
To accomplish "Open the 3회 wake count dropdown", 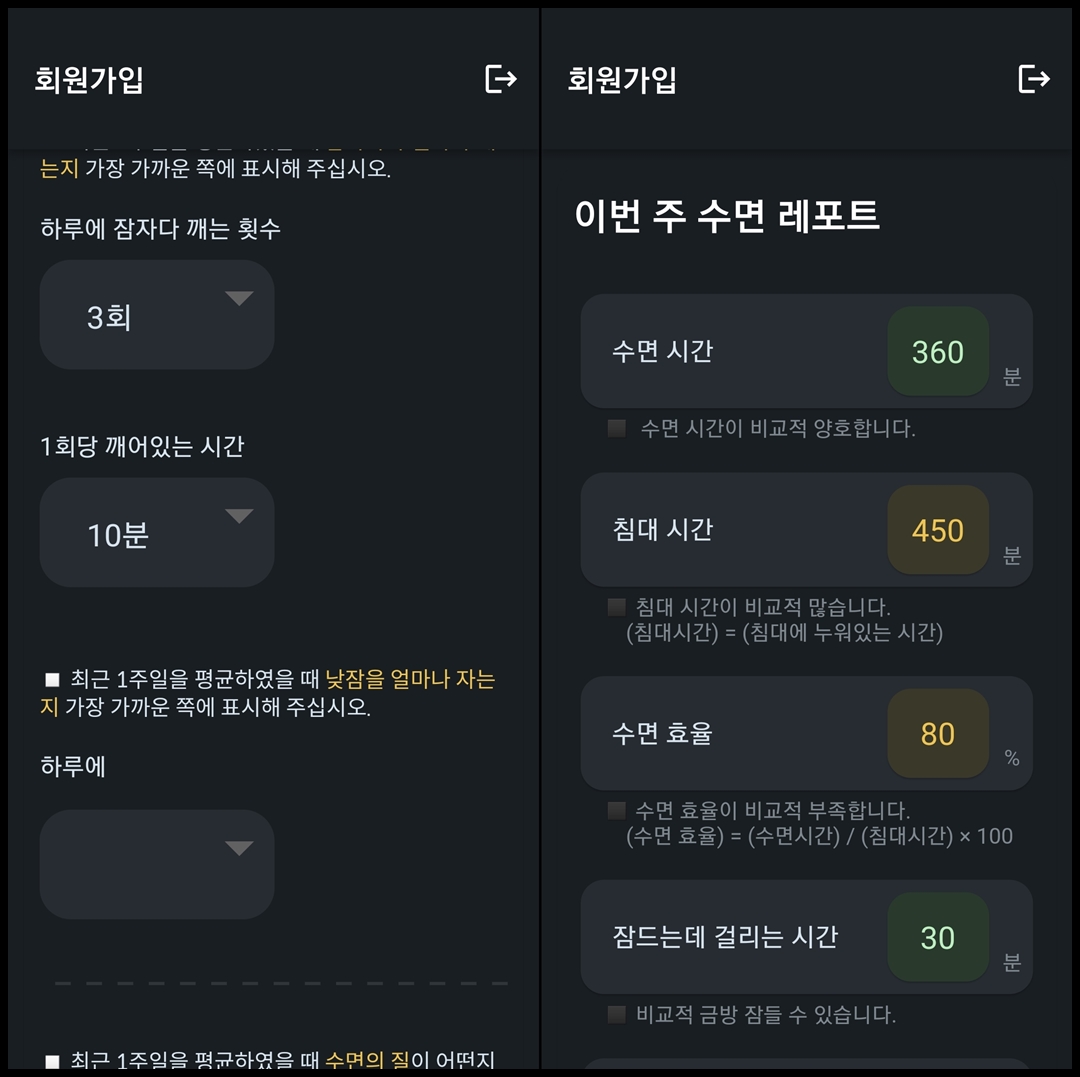I will coord(156,314).
